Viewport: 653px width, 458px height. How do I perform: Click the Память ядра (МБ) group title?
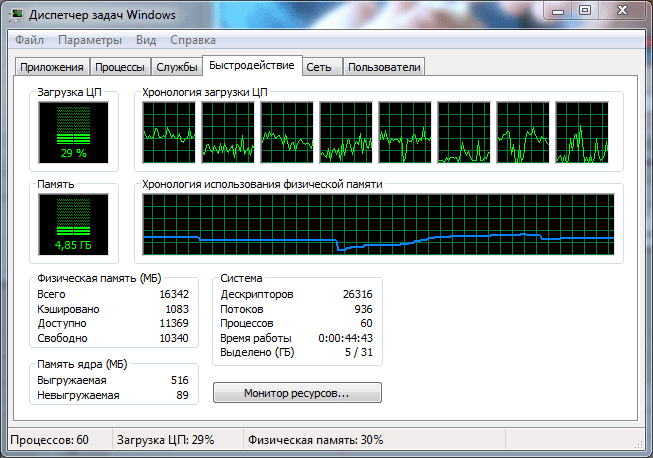tap(82, 364)
